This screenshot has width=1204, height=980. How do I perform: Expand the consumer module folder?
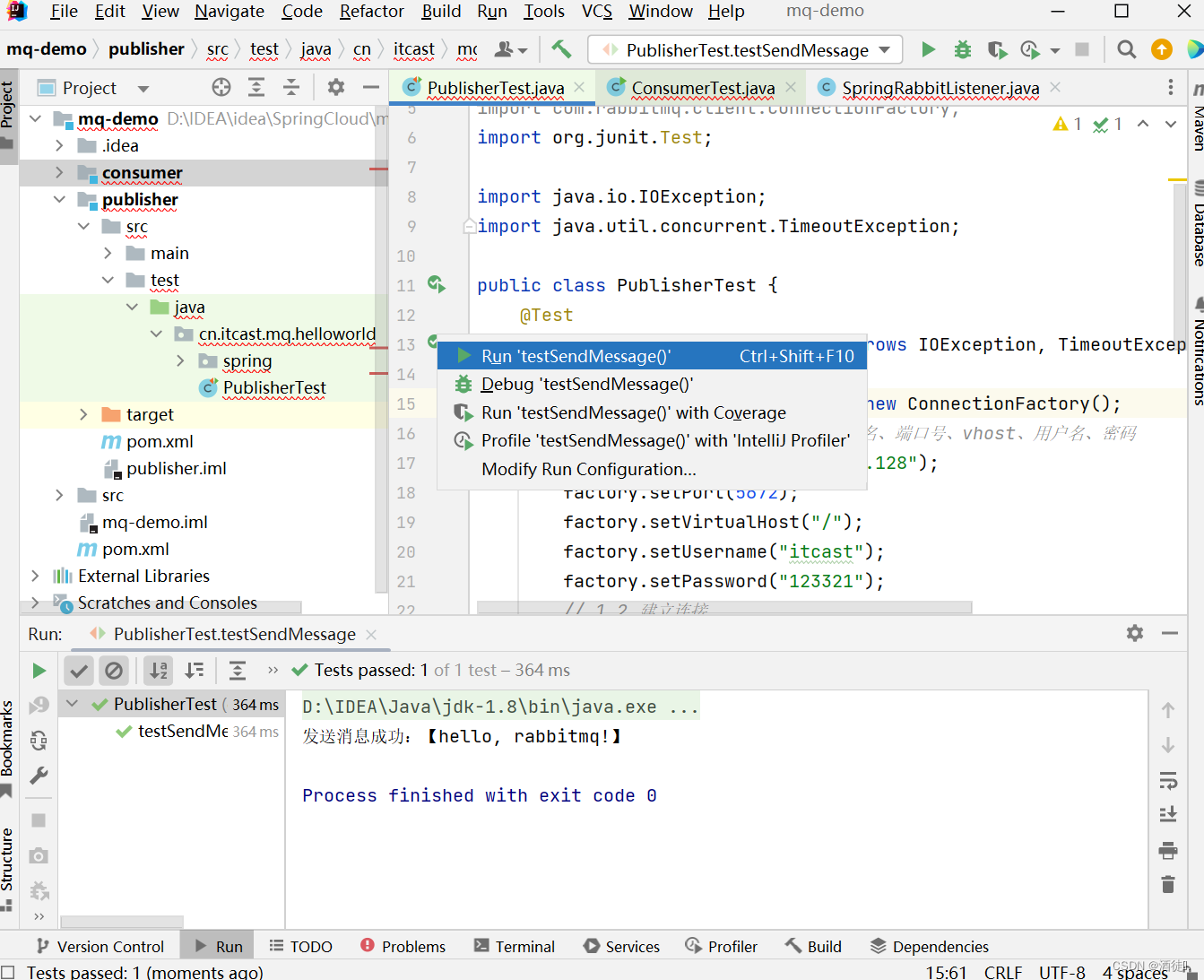point(59,172)
